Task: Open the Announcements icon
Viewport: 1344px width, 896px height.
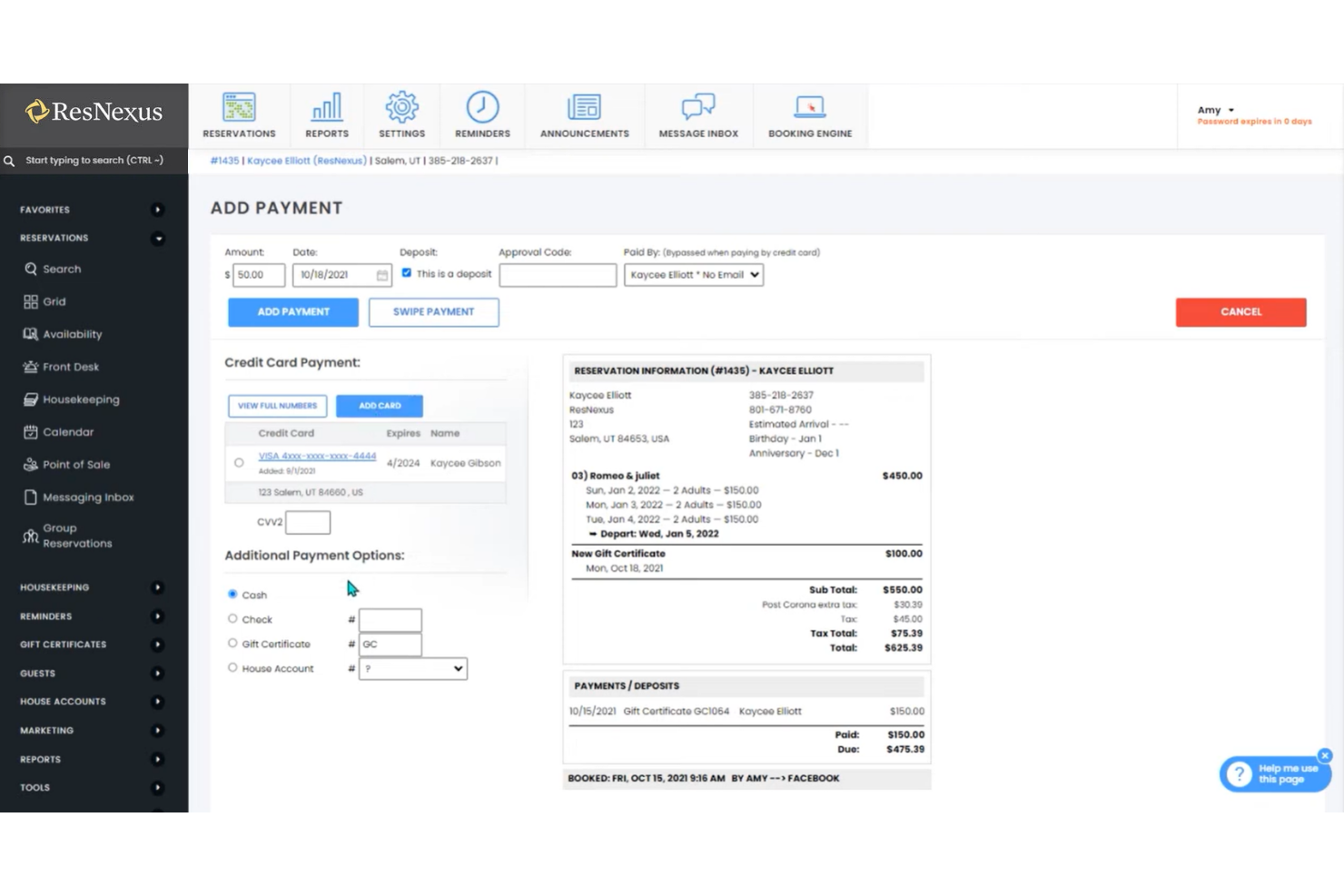Action: coord(584,114)
